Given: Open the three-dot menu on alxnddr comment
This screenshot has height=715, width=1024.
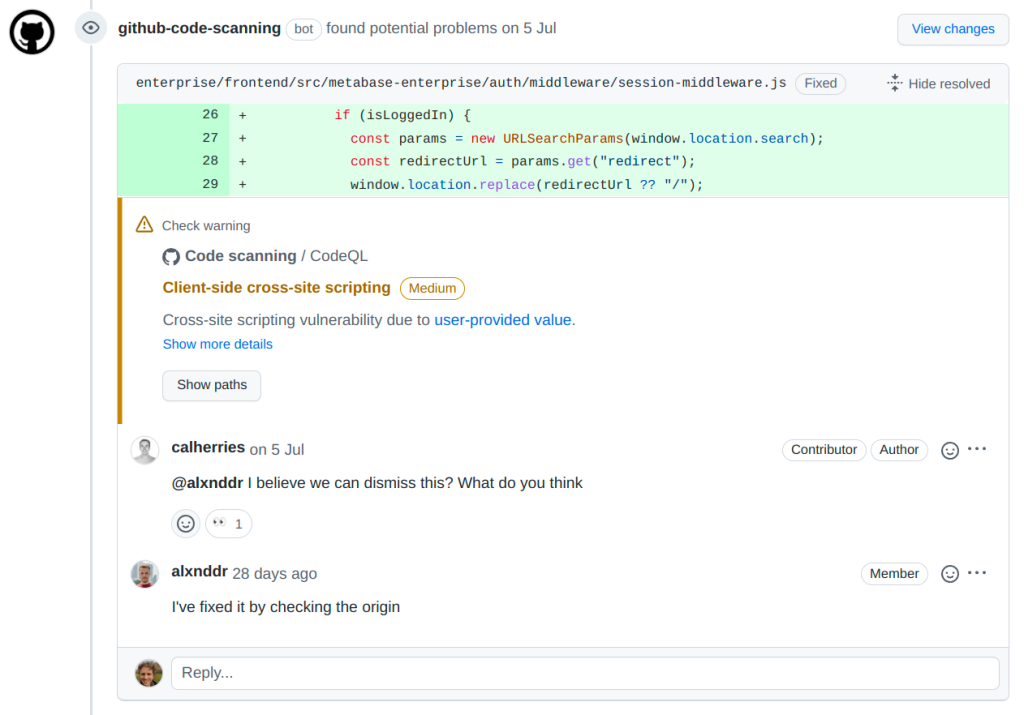Looking at the screenshot, I should [978, 573].
